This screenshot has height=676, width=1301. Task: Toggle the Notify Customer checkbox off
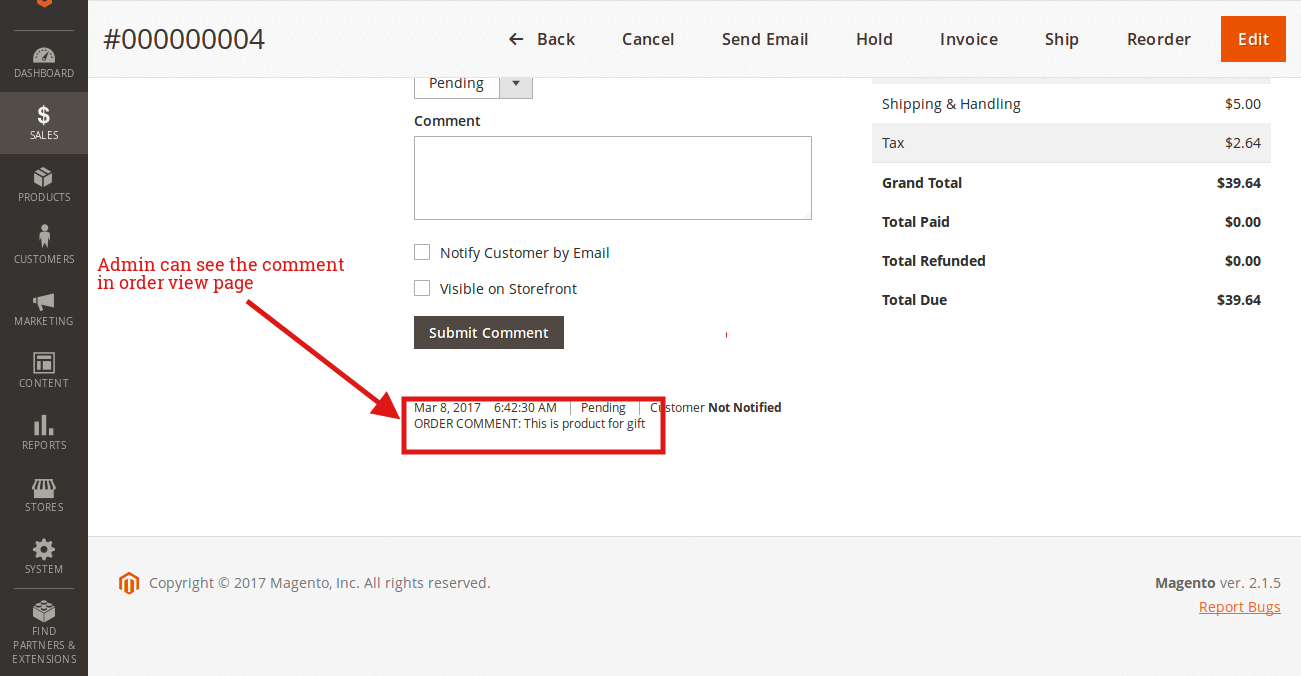click(x=422, y=252)
